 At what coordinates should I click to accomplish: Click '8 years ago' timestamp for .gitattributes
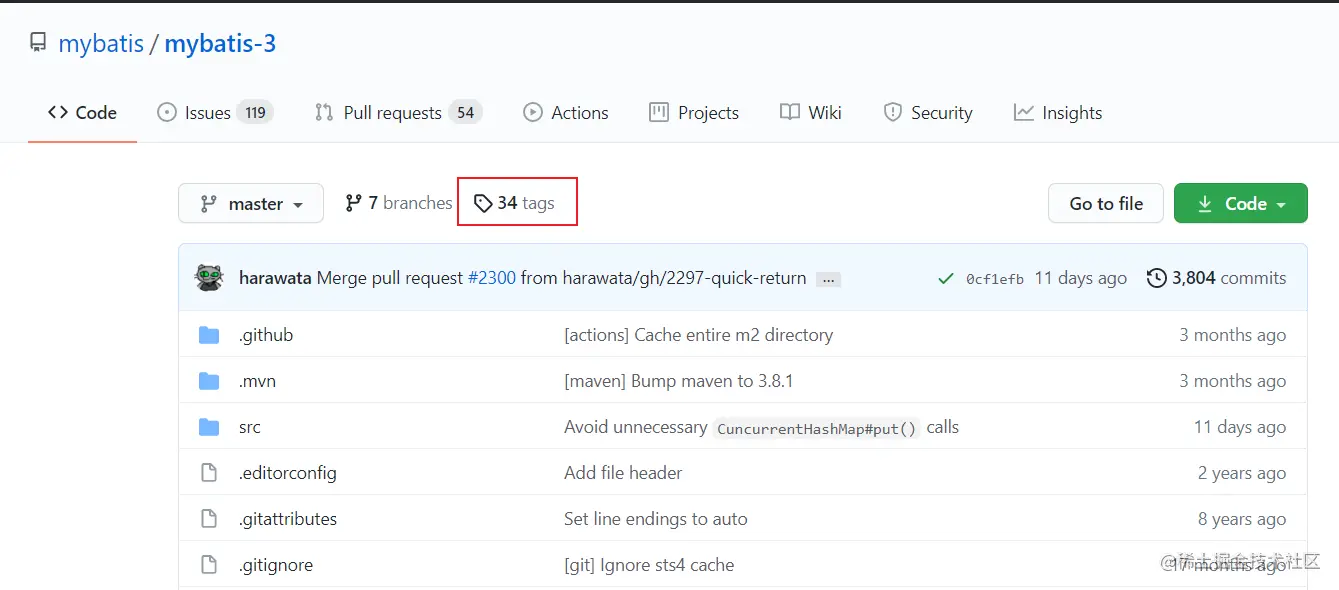pos(1242,519)
